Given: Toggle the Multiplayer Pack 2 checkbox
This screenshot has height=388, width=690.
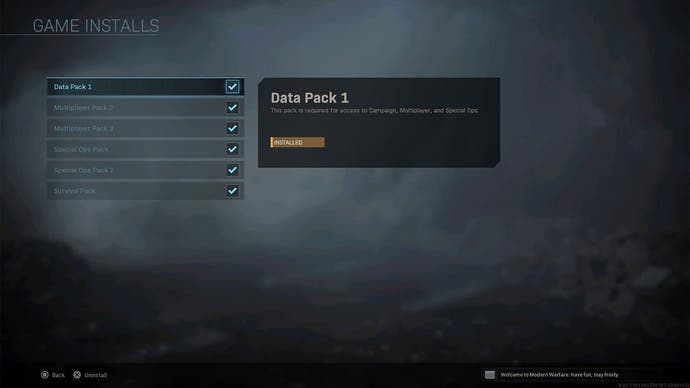Looking at the screenshot, I should point(232,107).
